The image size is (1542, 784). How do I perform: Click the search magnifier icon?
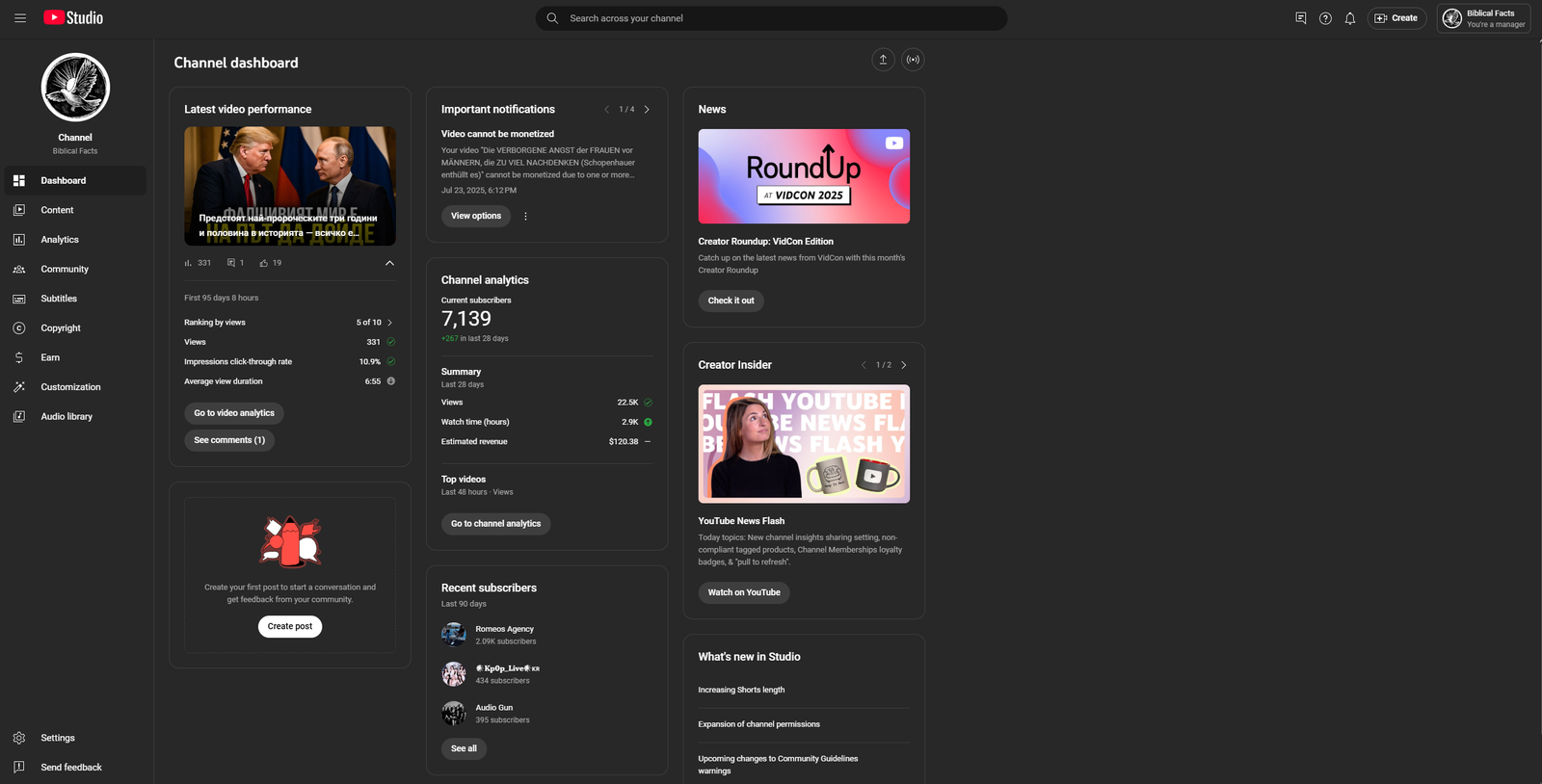[x=552, y=18]
